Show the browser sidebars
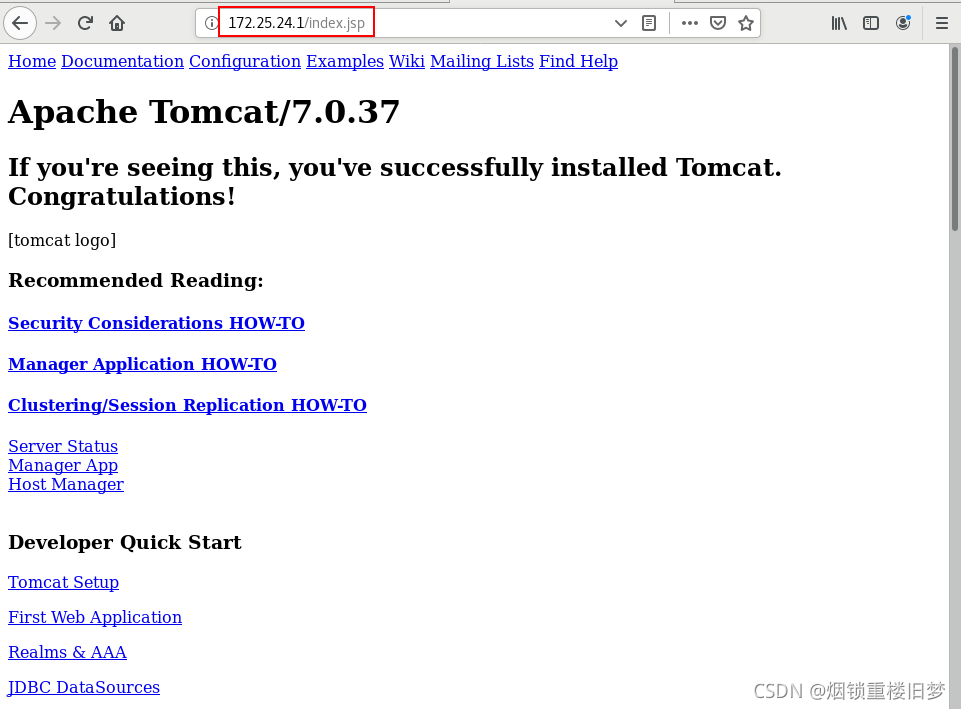The image size is (961, 709). click(x=871, y=23)
